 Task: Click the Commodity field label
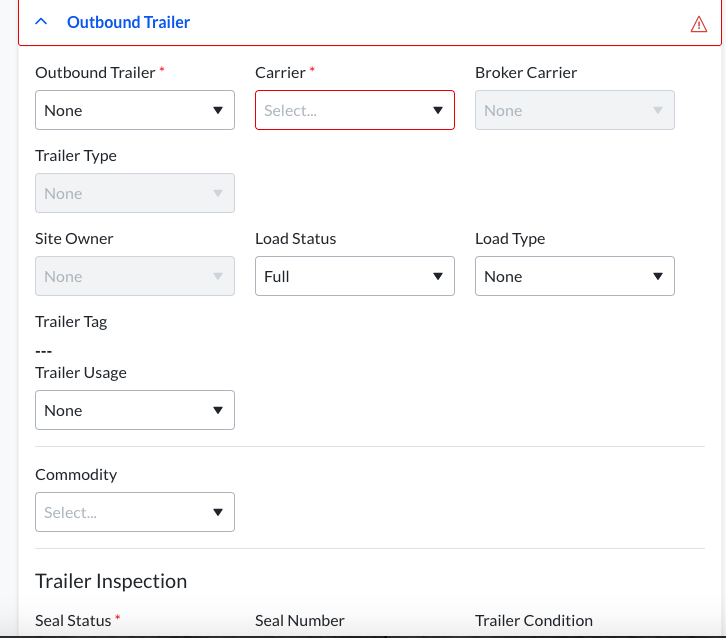[76, 474]
